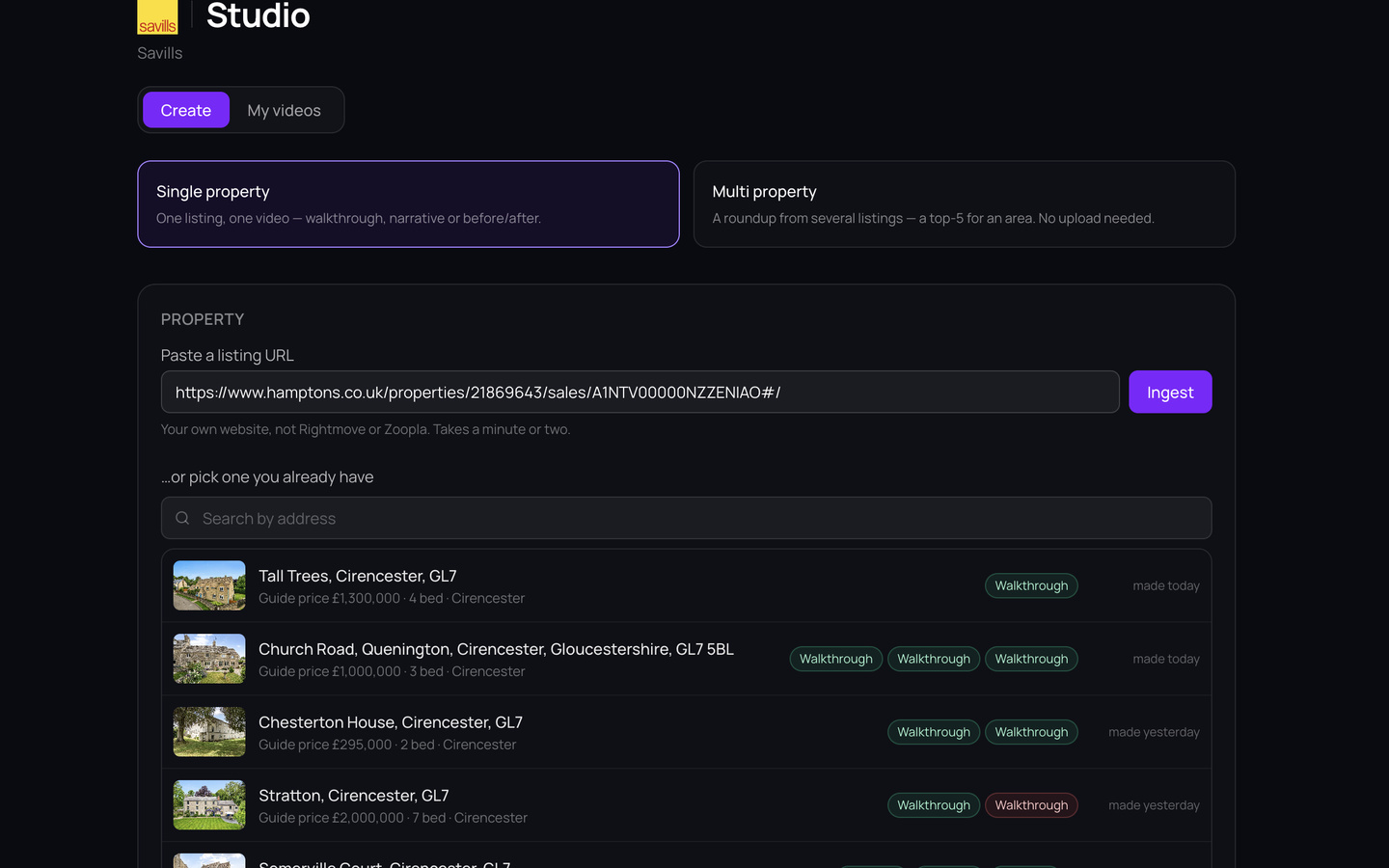Click "made today" on the Church Road row
Screen dimensions: 1389x868
(x=1166, y=659)
